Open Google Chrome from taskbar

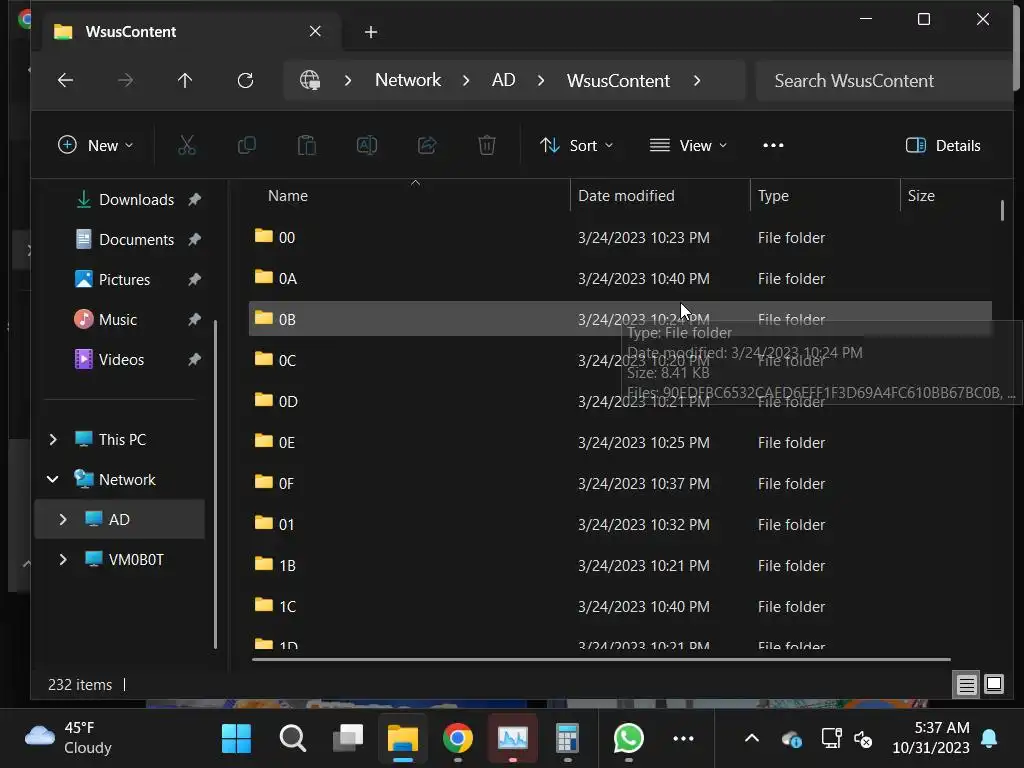coord(458,739)
